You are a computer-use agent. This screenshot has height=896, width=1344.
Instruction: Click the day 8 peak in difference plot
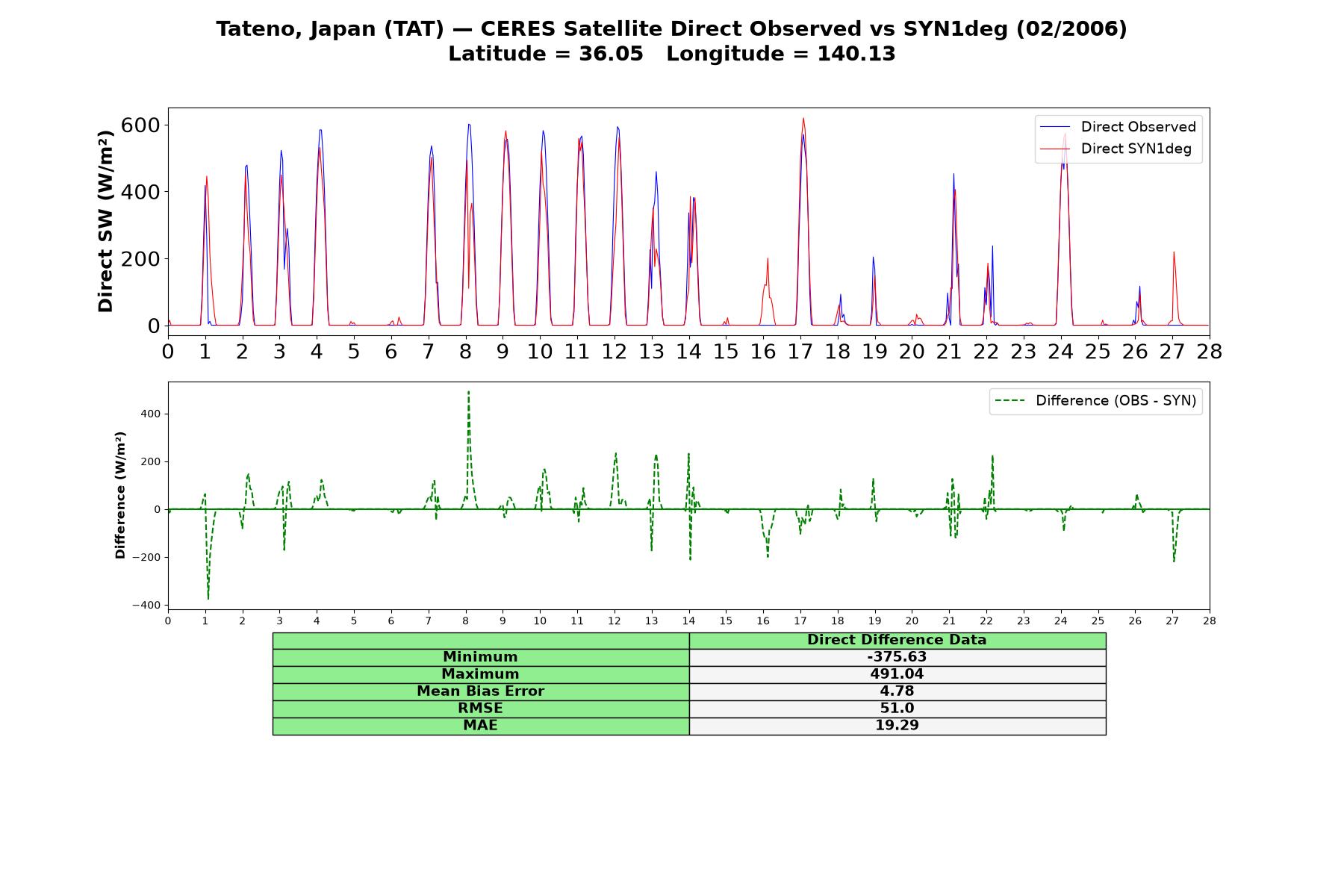pos(468,392)
